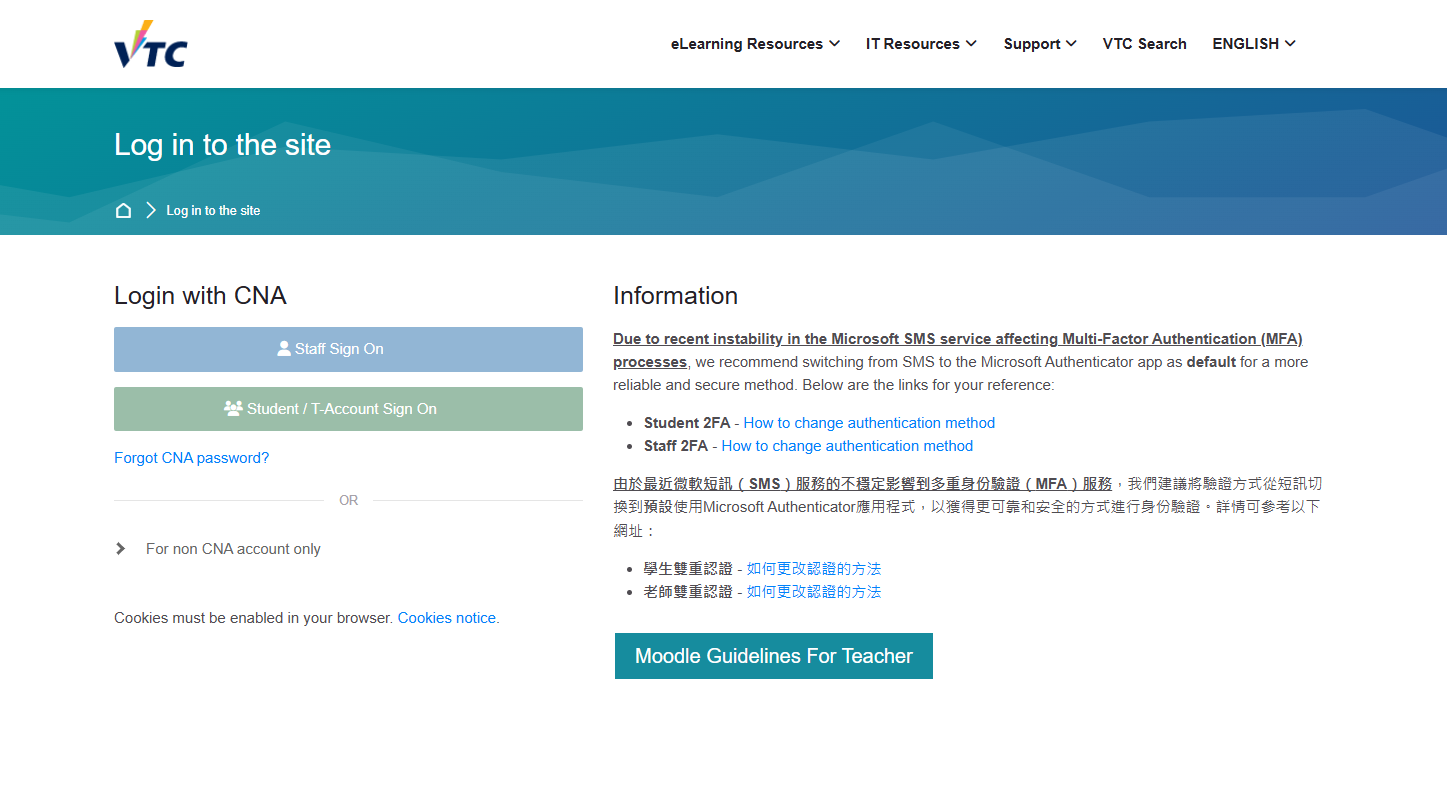The image size is (1447, 796).
Task: Open the Cookies notice link
Action: pyautogui.click(x=448, y=618)
